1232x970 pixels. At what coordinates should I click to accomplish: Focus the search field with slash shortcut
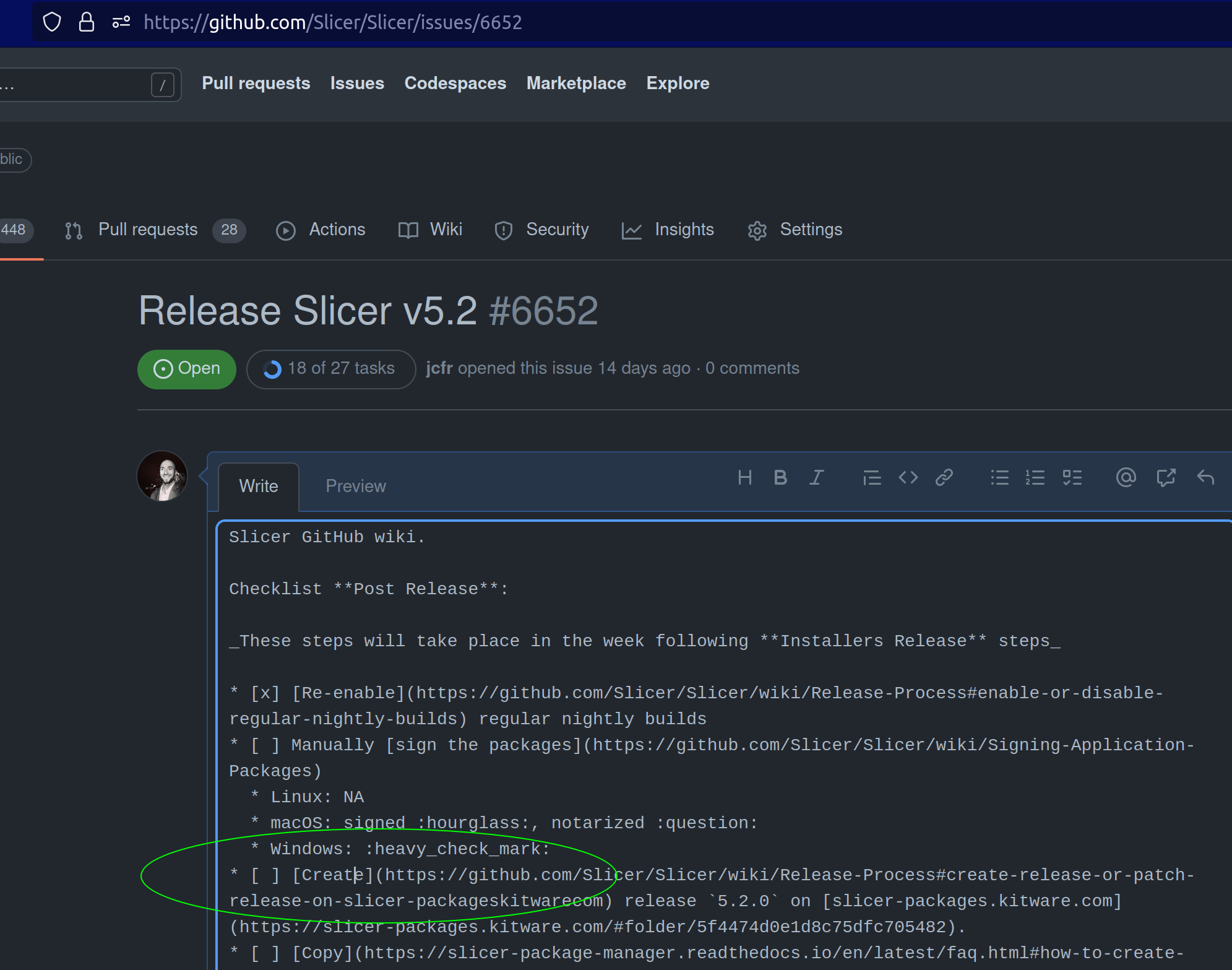pyautogui.click(x=90, y=84)
